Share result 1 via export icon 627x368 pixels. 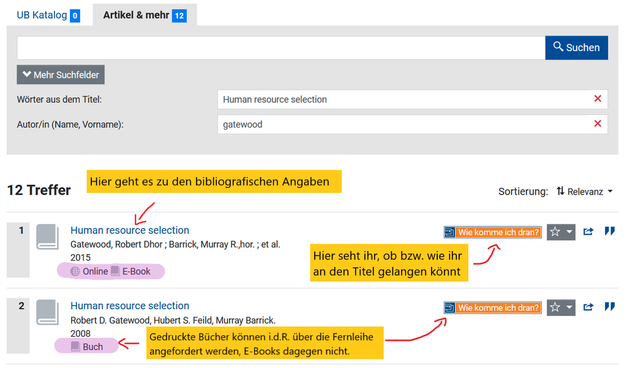point(588,232)
